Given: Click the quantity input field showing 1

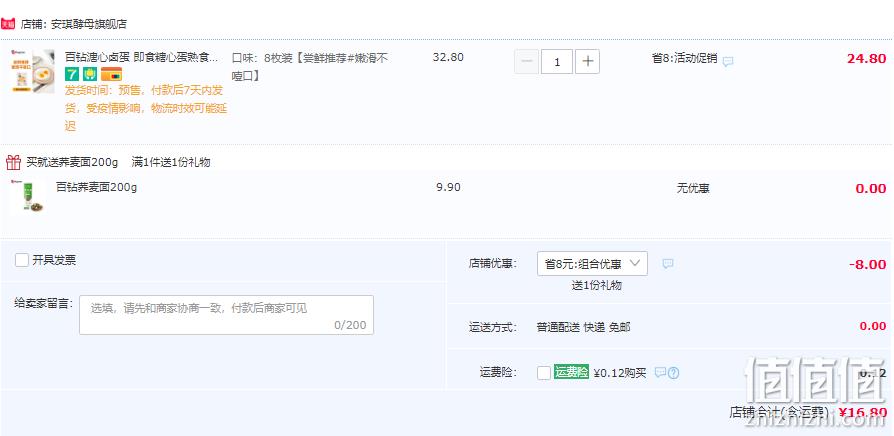Looking at the screenshot, I should [556, 62].
